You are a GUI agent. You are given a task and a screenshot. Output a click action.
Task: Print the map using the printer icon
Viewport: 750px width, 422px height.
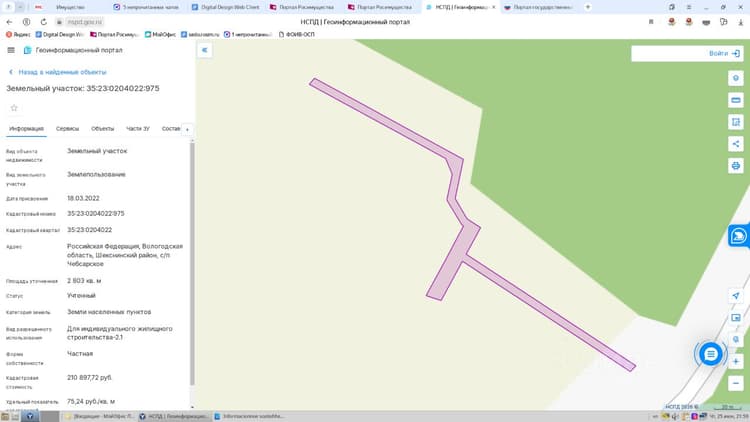[x=736, y=166]
